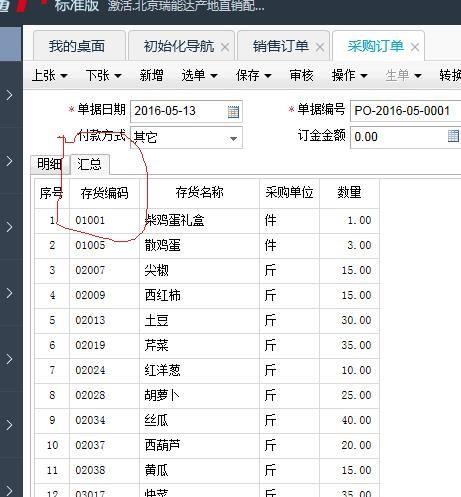Click inventory code 02009
The width and height of the screenshot is (461, 497).
point(90,295)
